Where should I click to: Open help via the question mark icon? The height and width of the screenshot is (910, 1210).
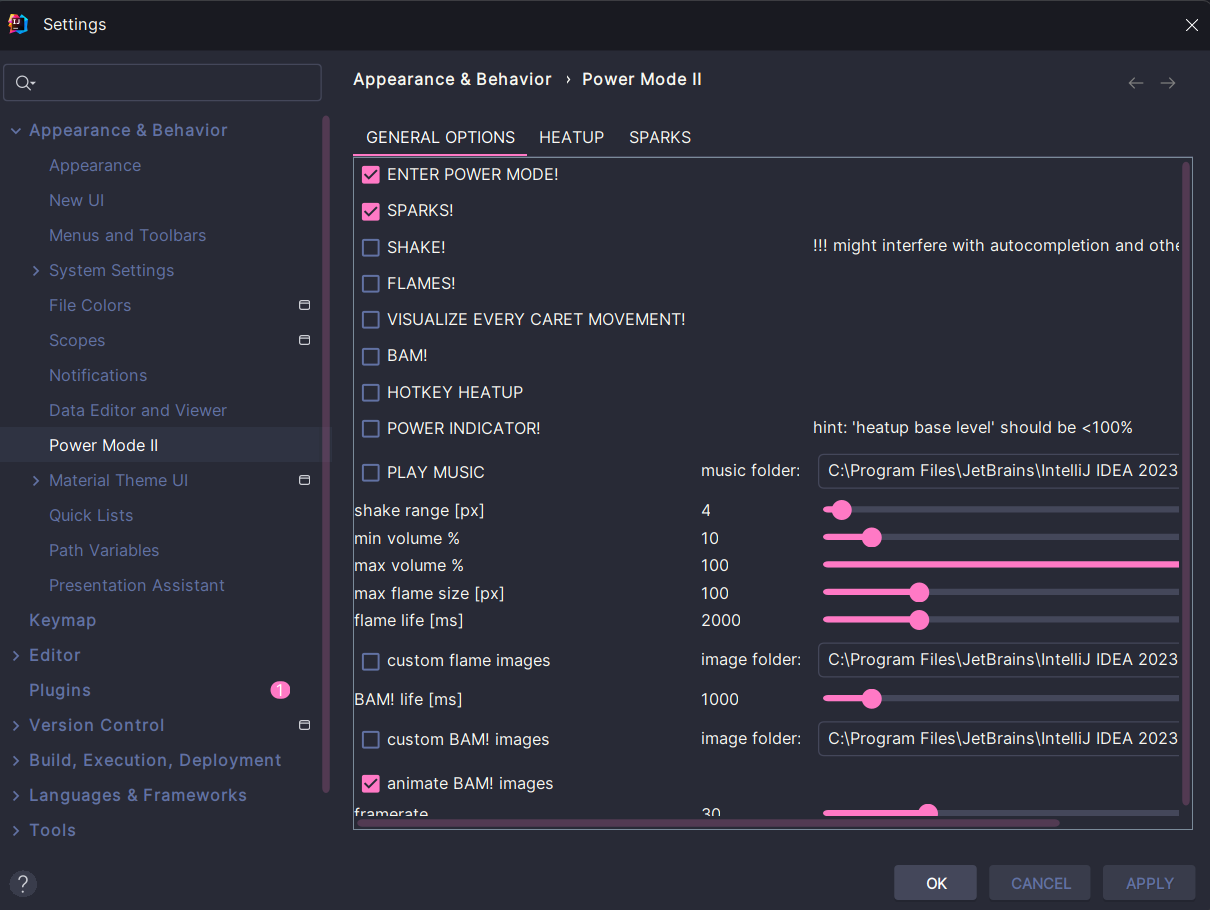(23, 883)
